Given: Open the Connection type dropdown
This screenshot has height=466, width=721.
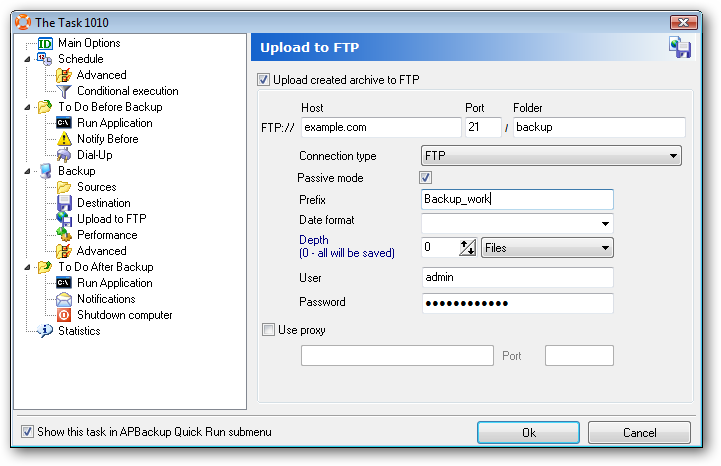Looking at the screenshot, I should tap(551, 155).
